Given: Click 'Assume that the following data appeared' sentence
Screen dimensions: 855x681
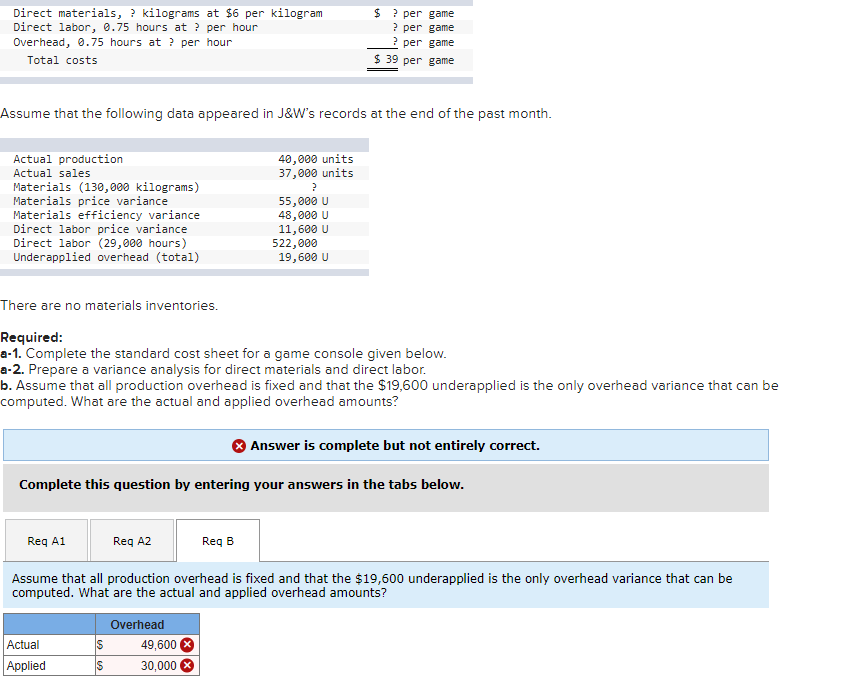Looking at the screenshot, I should [x=276, y=113].
